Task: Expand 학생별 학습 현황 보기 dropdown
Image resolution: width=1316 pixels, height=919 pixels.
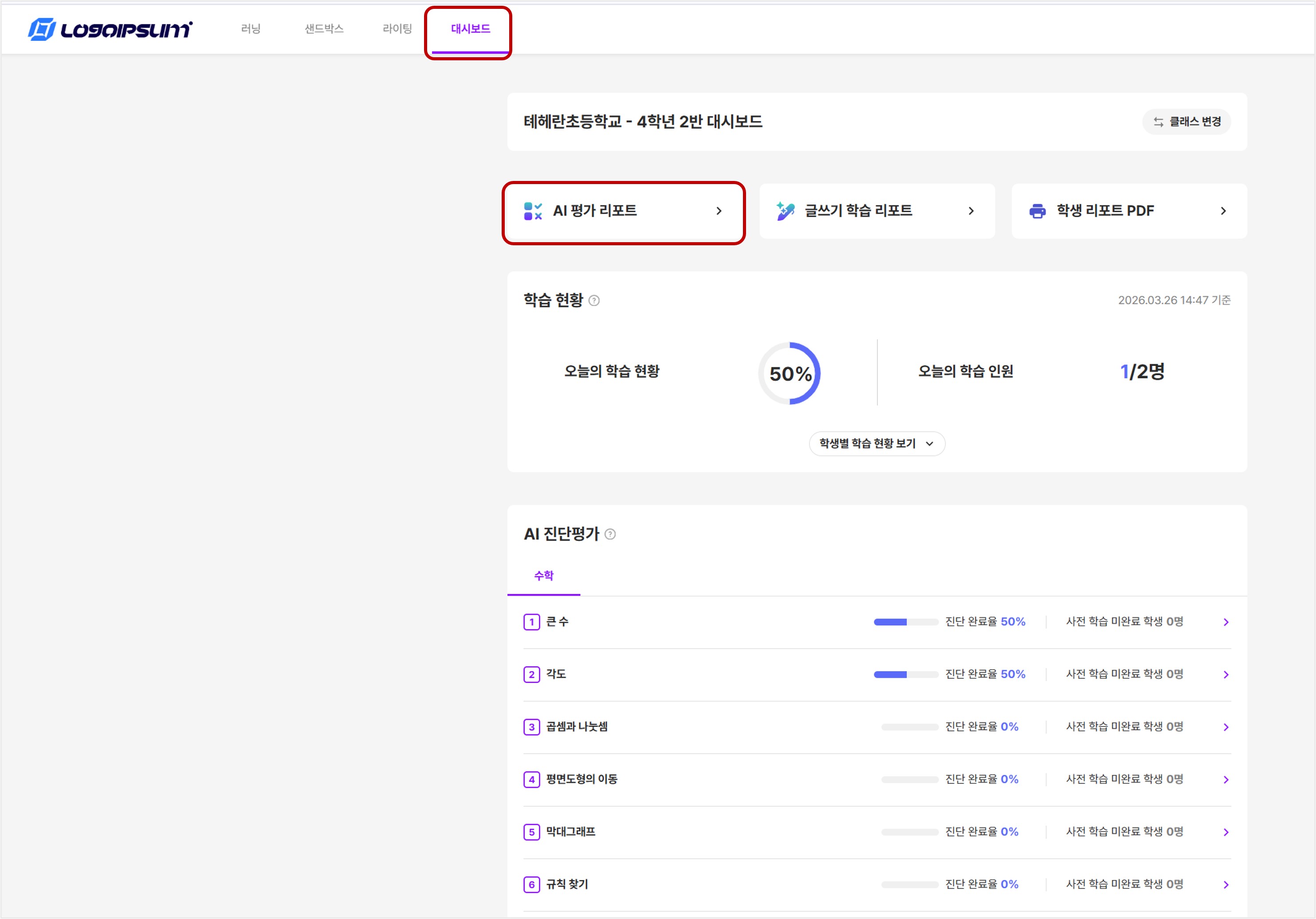Action: click(877, 444)
